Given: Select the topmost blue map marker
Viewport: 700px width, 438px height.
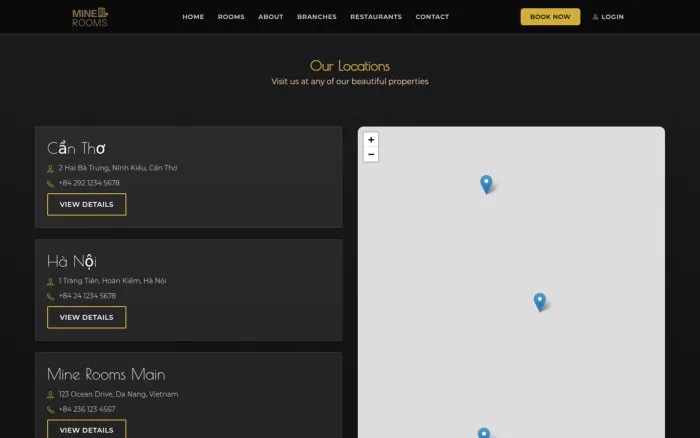Looking at the screenshot, I should [x=486, y=184].
